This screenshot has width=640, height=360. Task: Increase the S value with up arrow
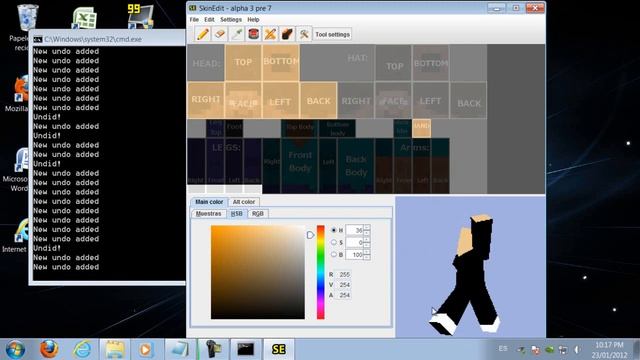point(367,240)
